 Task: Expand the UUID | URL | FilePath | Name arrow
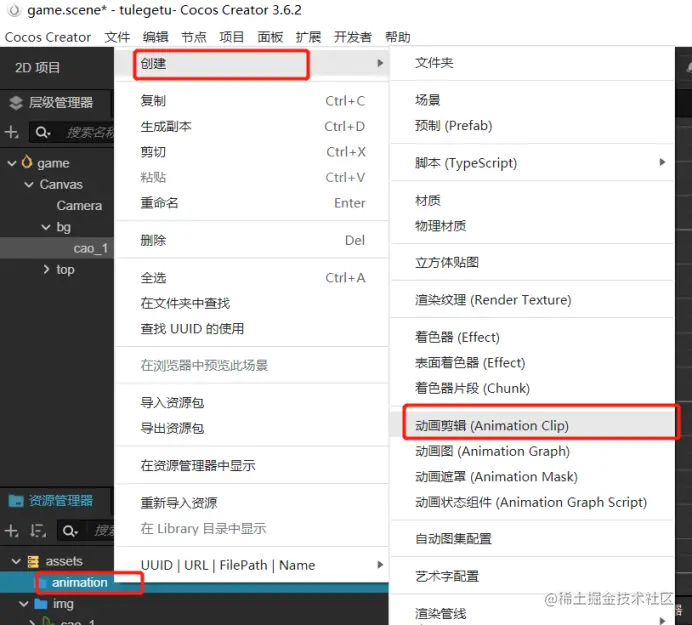(380, 565)
